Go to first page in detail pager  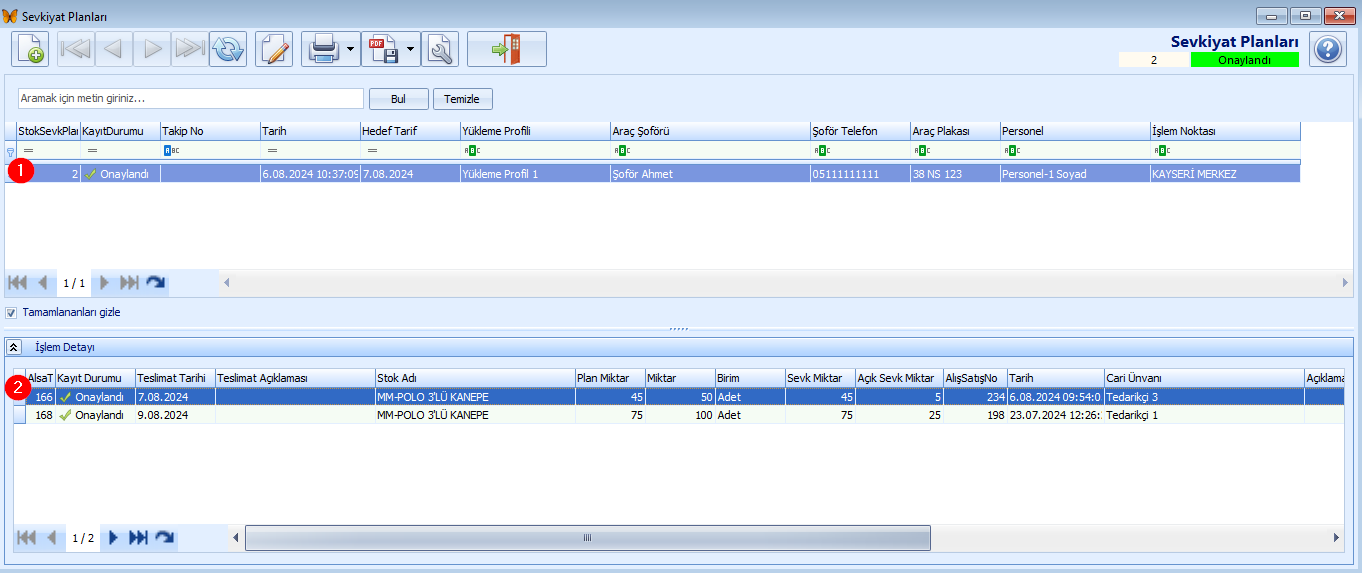click(27, 538)
